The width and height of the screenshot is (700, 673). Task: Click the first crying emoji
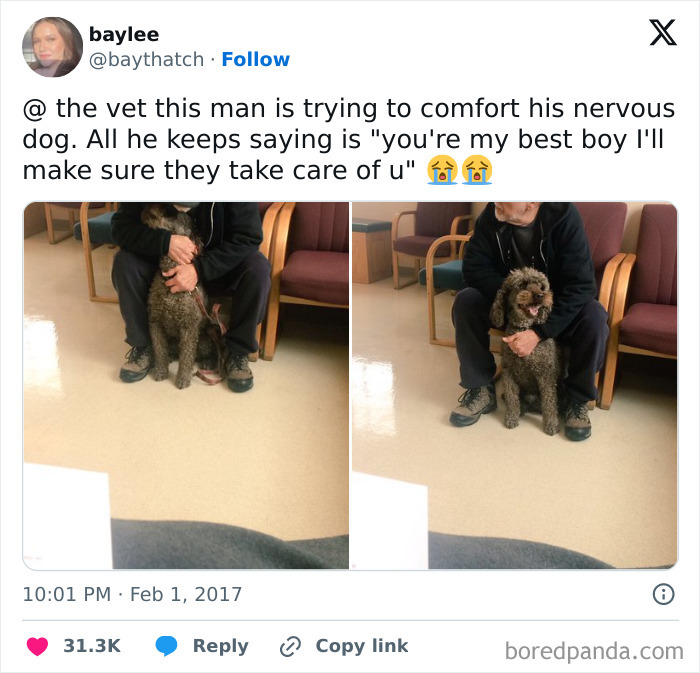tap(442, 170)
